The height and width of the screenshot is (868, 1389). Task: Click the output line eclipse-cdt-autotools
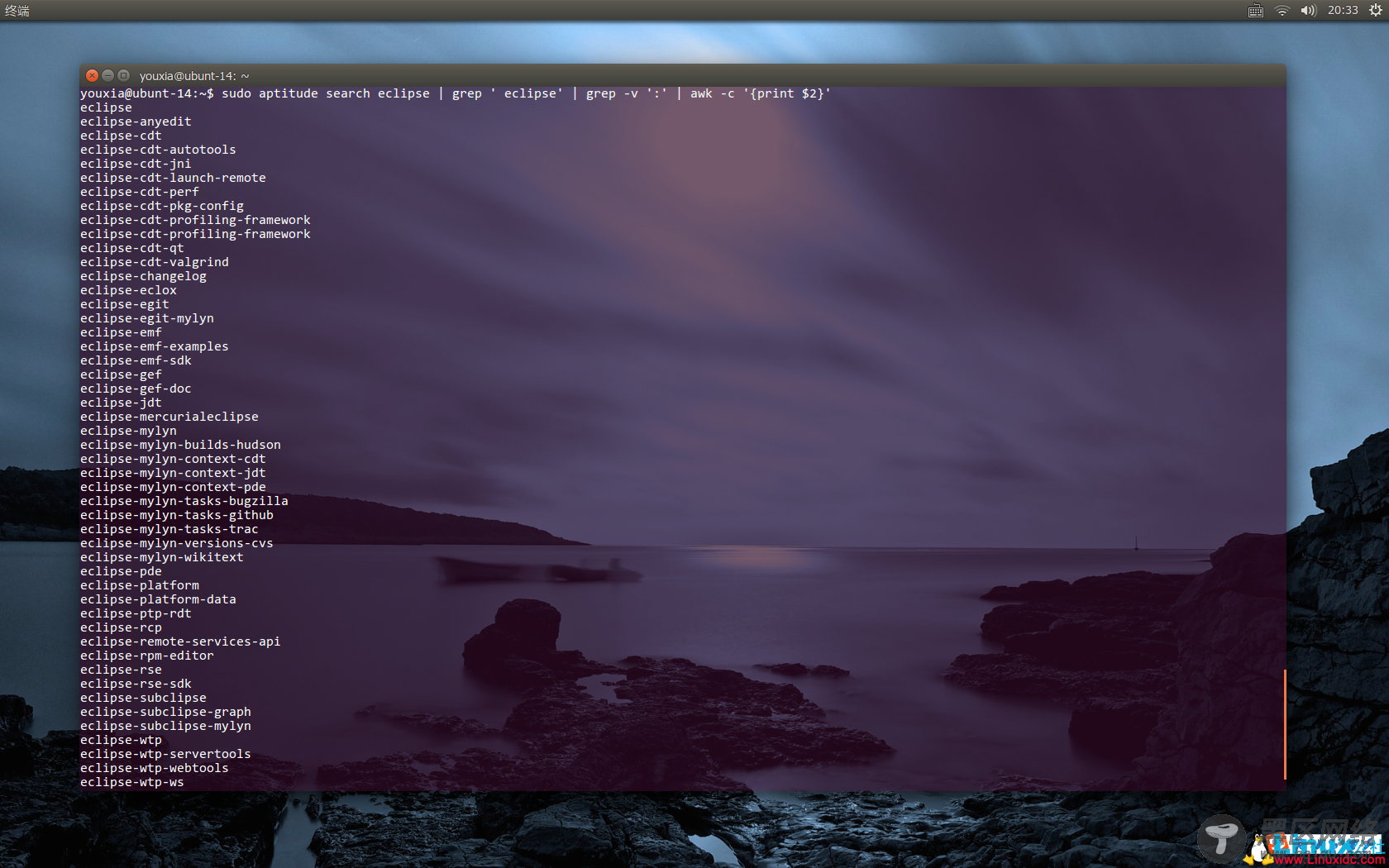pyautogui.click(x=158, y=150)
